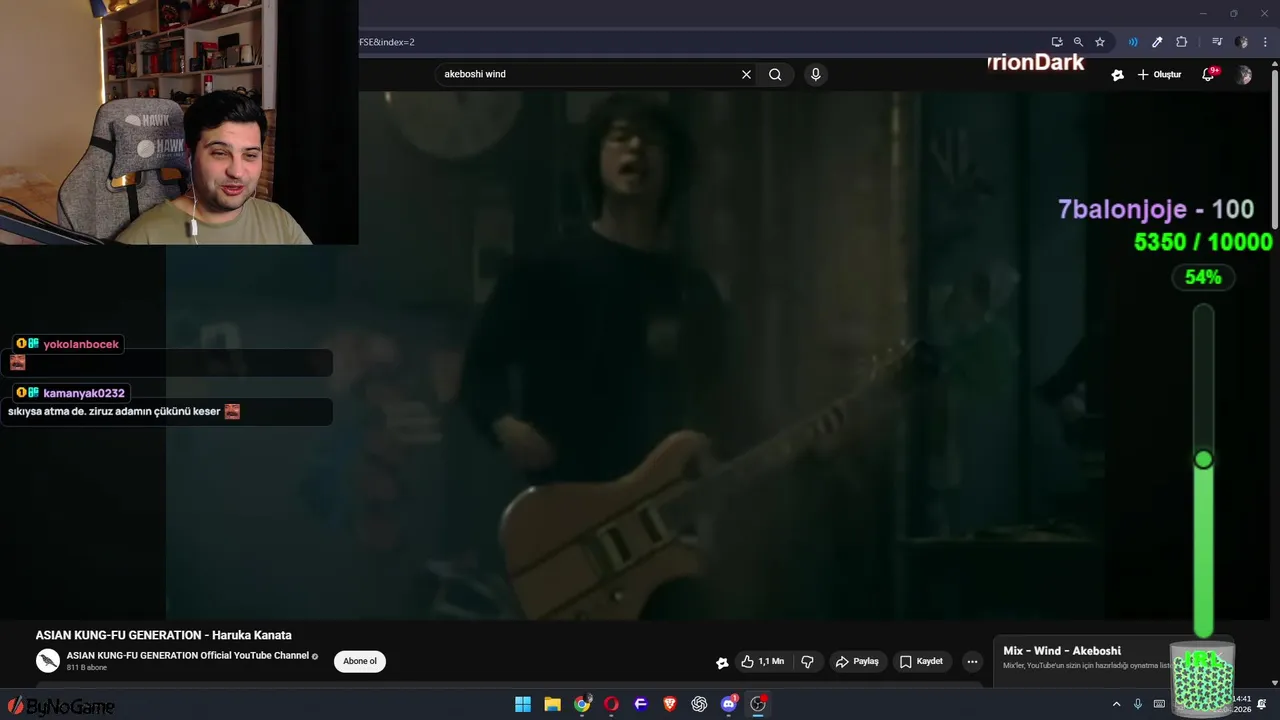Open the purple F app on taskbar
The width and height of the screenshot is (1280, 720).
pyautogui.click(x=641, y=704)
